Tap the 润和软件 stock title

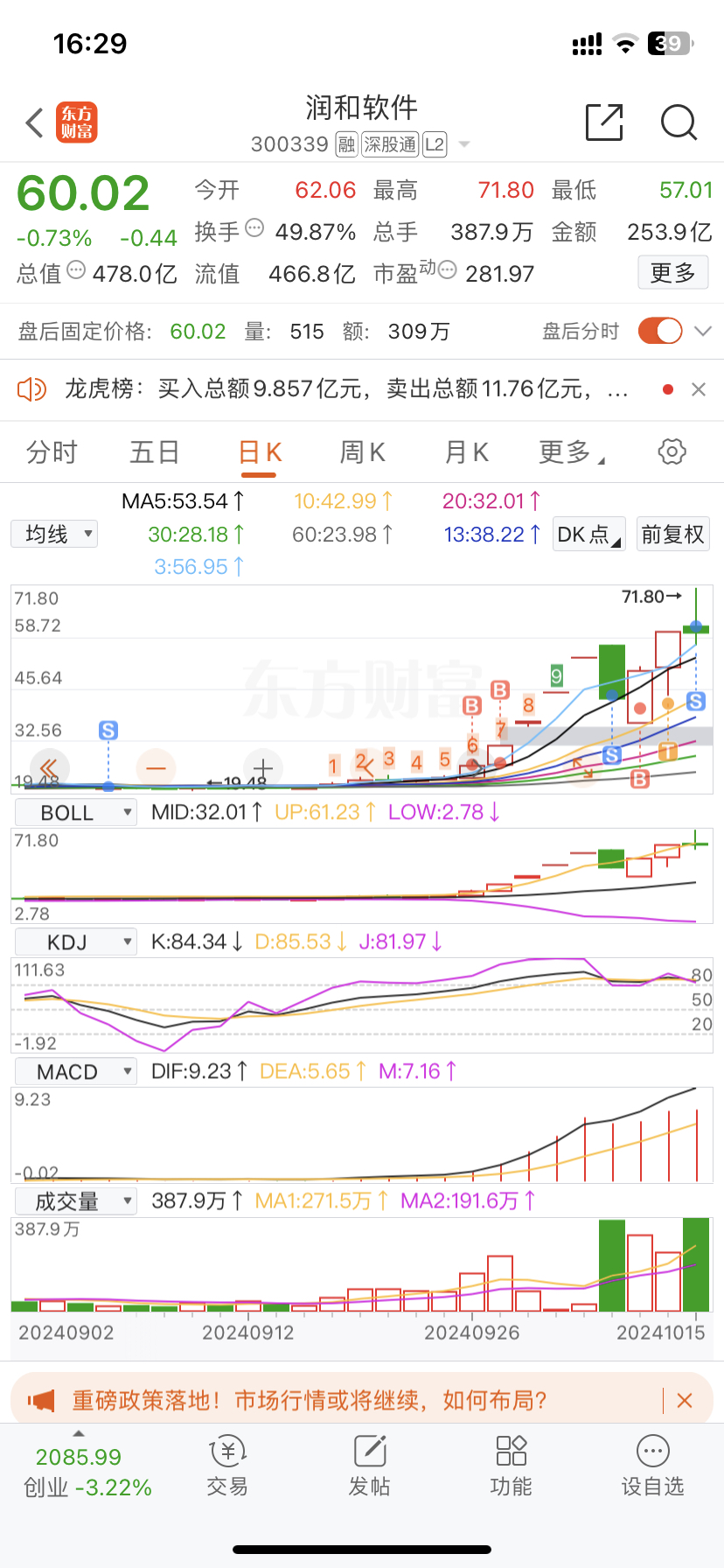point(361,108)
